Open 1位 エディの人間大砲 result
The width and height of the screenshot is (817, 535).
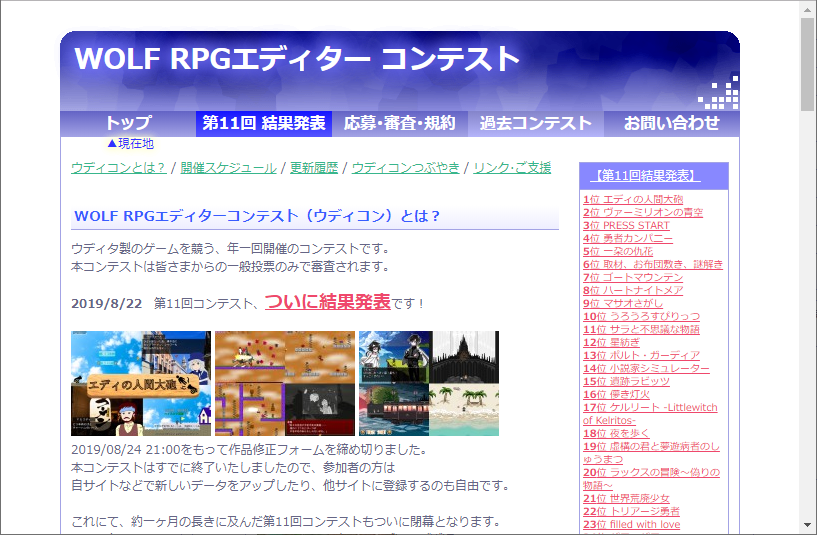[633, 199]
